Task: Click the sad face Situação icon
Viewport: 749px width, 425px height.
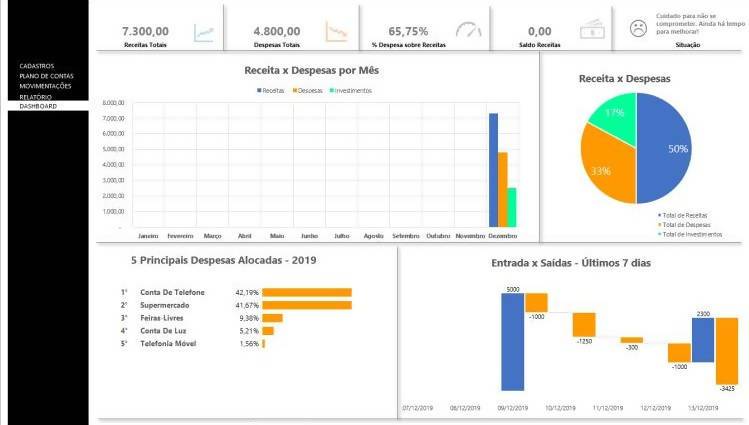Action: coord(638,29)
